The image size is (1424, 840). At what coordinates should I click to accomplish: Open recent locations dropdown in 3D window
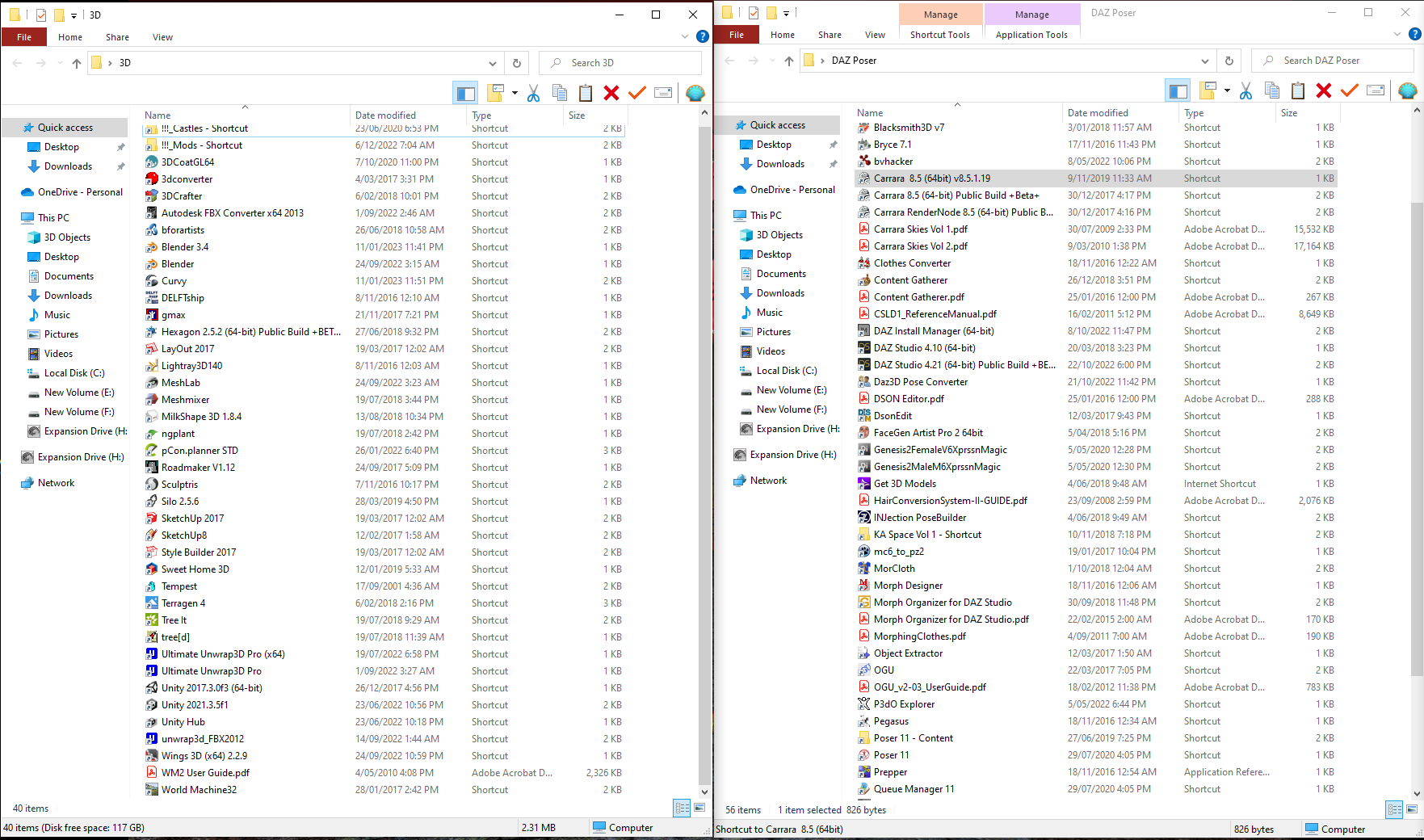(60, 63)
